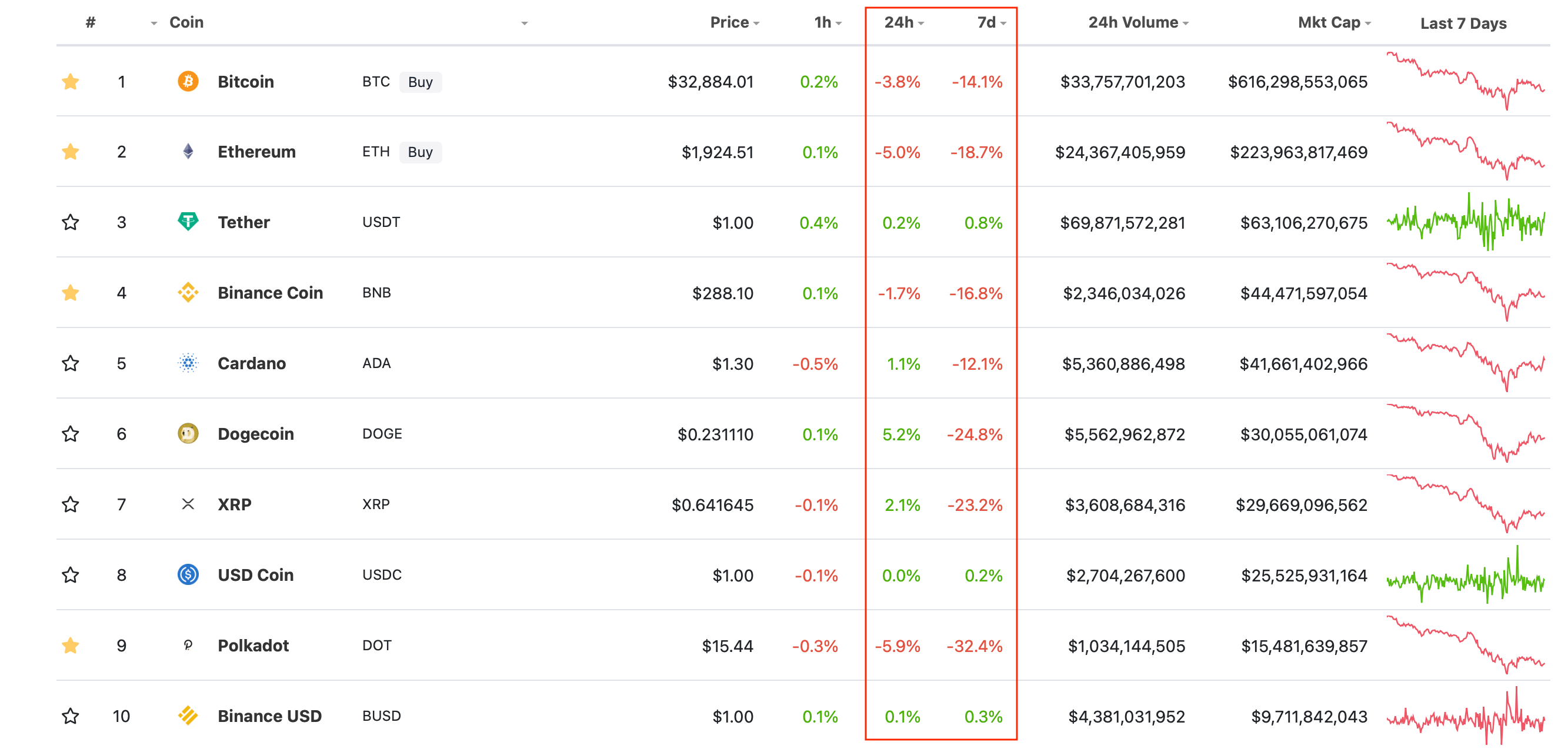Open Tether's green 7-day sparkline
Screen dimensions: 1568x749
point(1466,222)
